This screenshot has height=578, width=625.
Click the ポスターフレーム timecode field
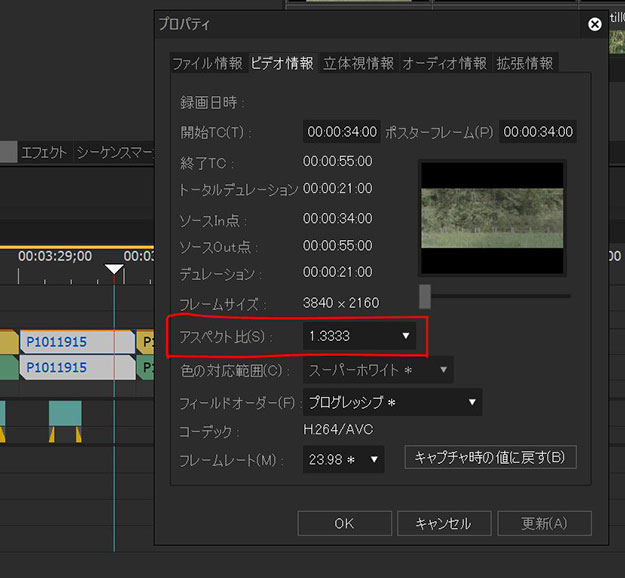[x=538, y=132]
